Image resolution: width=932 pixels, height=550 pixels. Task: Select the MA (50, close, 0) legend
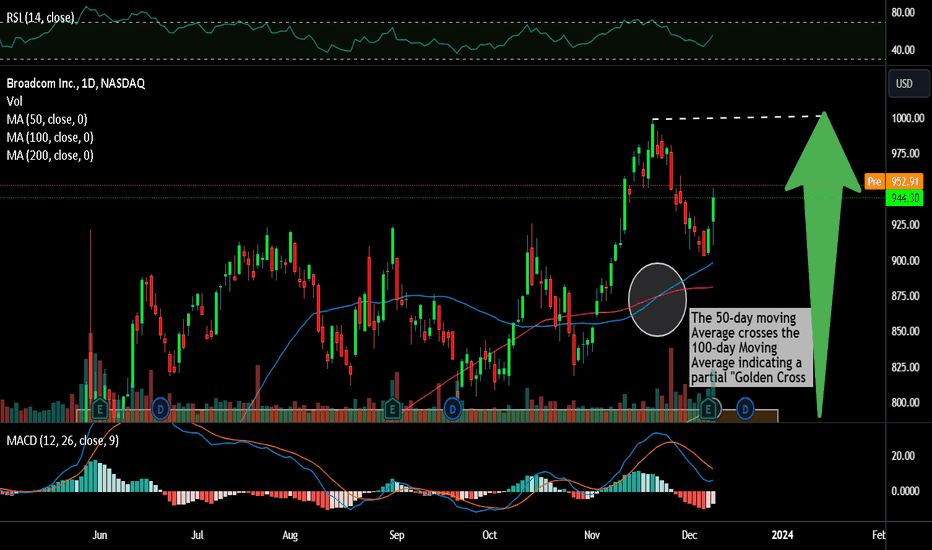click(x=47, y=120)
